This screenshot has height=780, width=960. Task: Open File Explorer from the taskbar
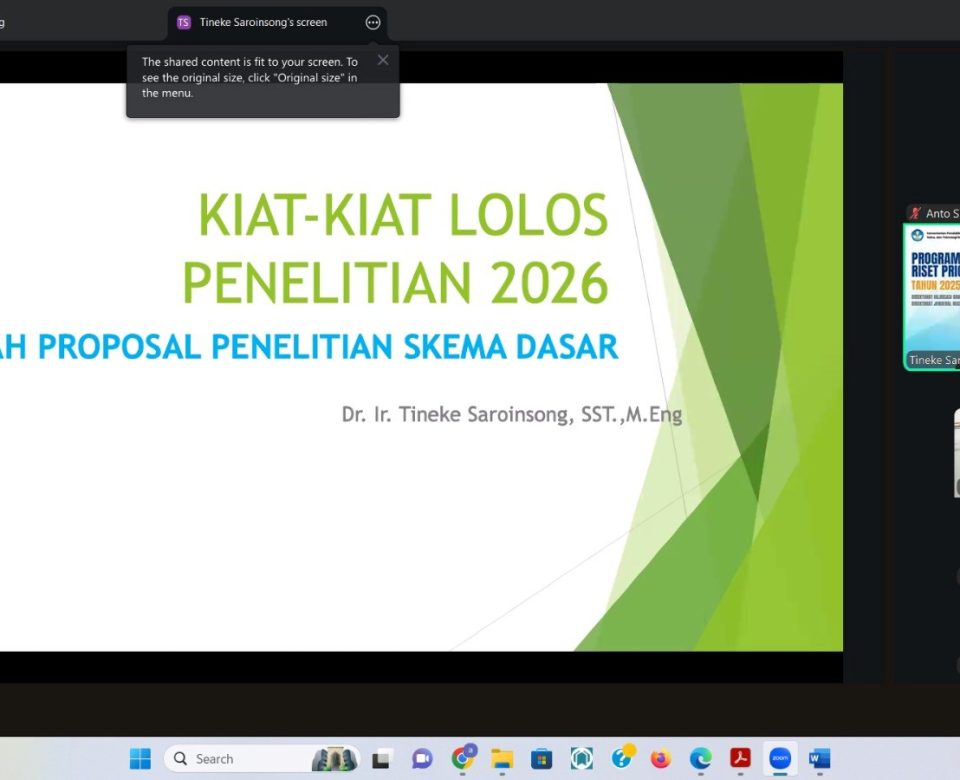pos(502,759)
